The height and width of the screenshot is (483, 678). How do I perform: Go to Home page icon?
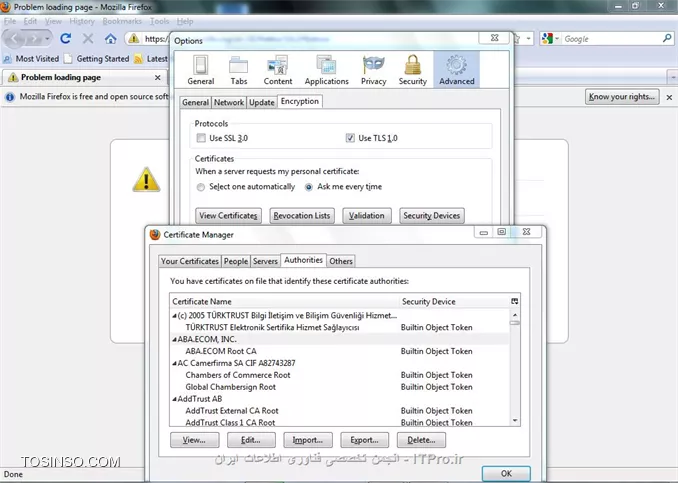[x=111, y=39]
